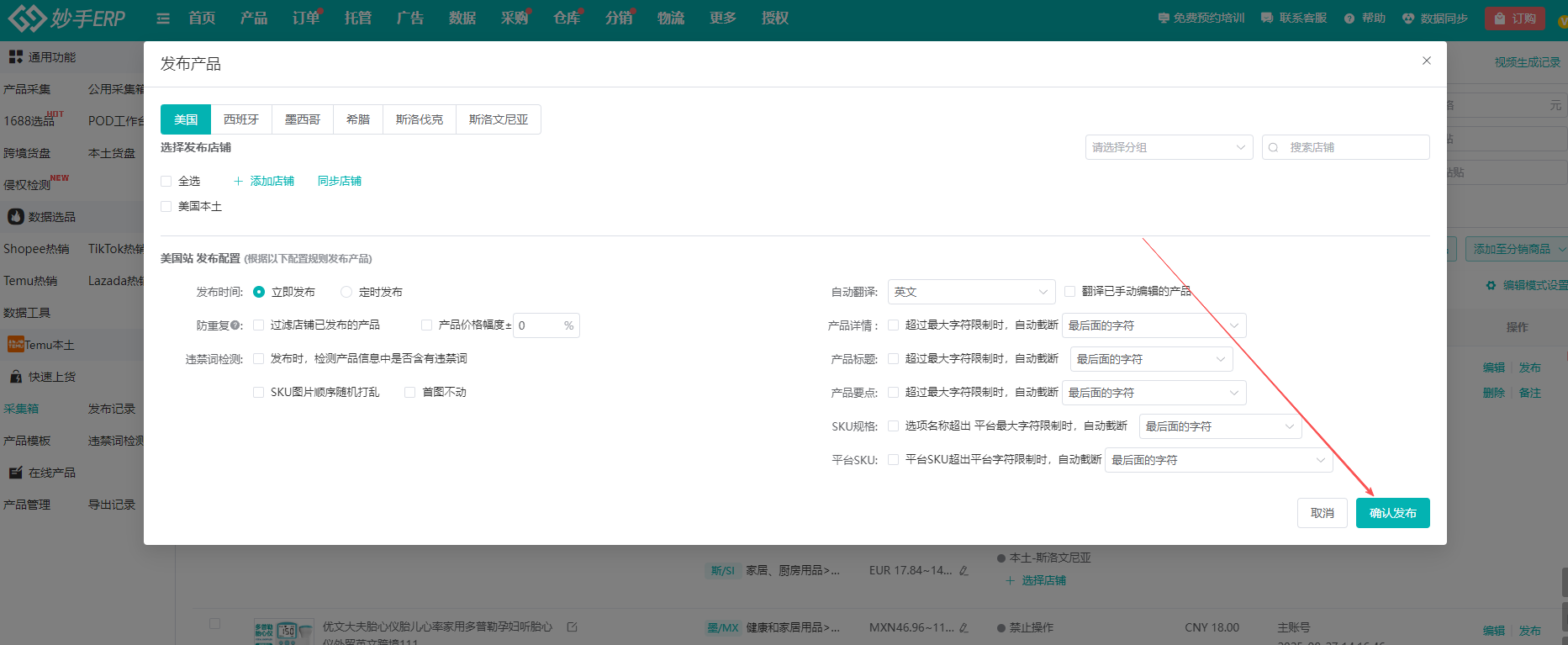Expand 添加至分销商品 dropdown behind dialog
Viewport: 1568px width, 645px height.
pyautogui.click(x=1517, y=249)
